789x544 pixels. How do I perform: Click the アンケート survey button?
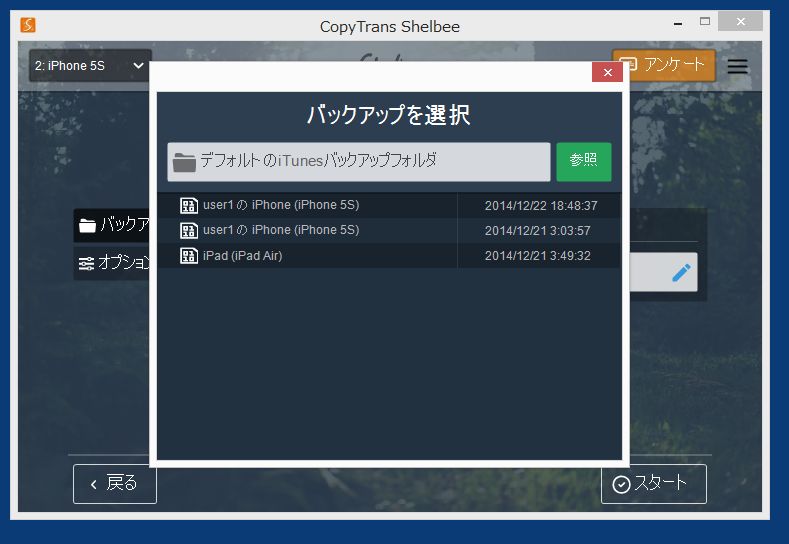tap(664, 64)
